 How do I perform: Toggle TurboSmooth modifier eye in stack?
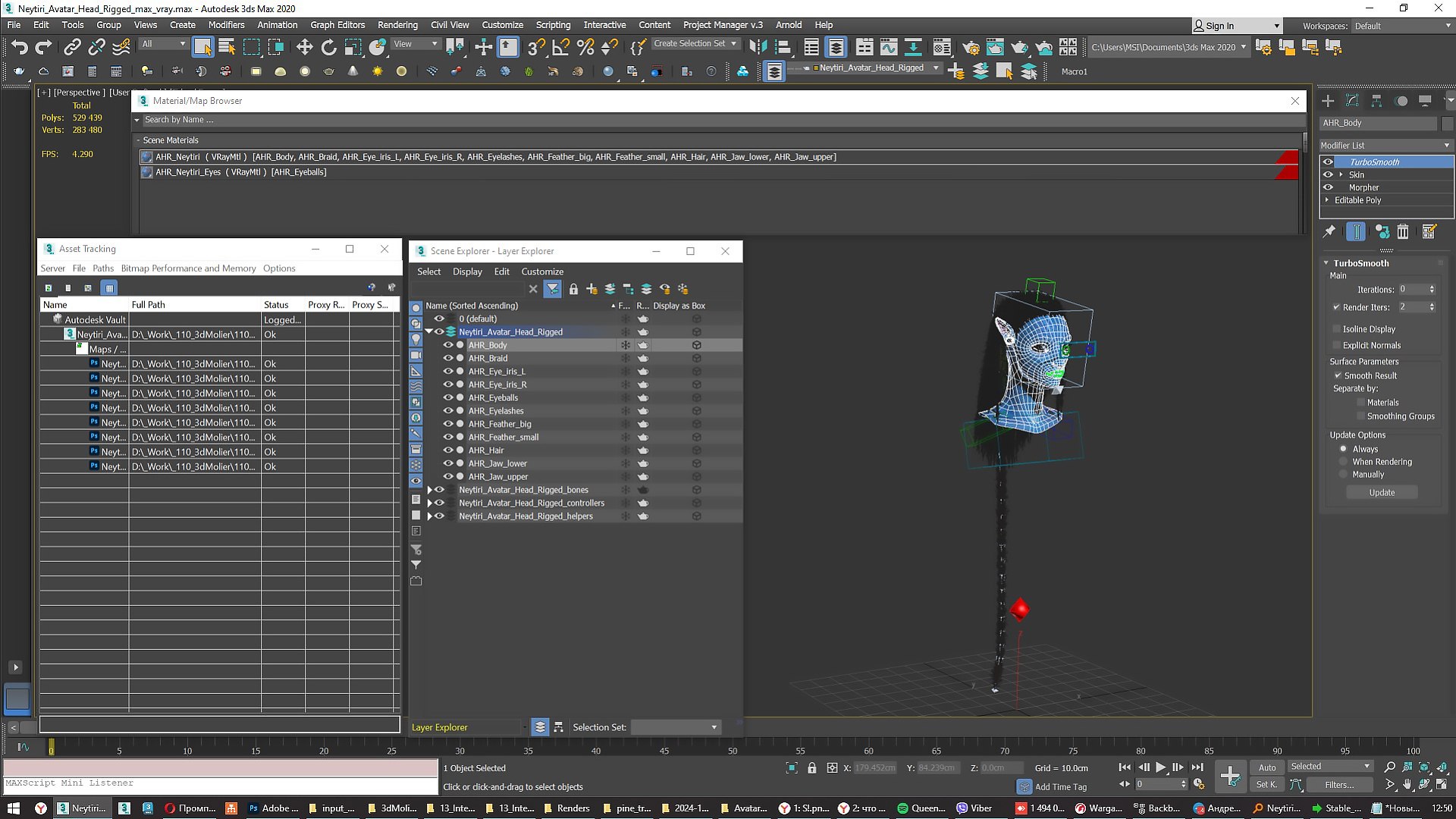(x=1328, y=162)
